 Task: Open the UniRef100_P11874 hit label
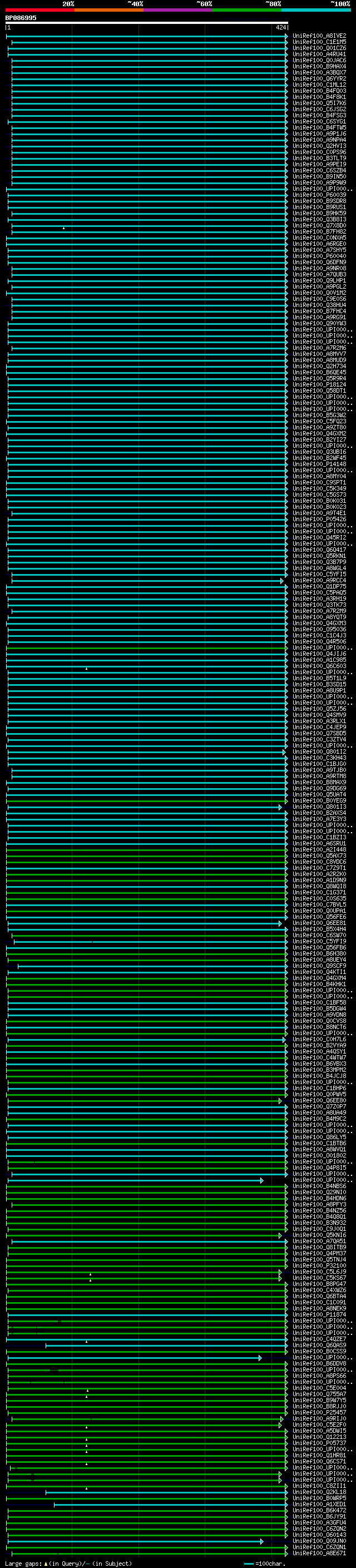click(x=319, y=1314)
